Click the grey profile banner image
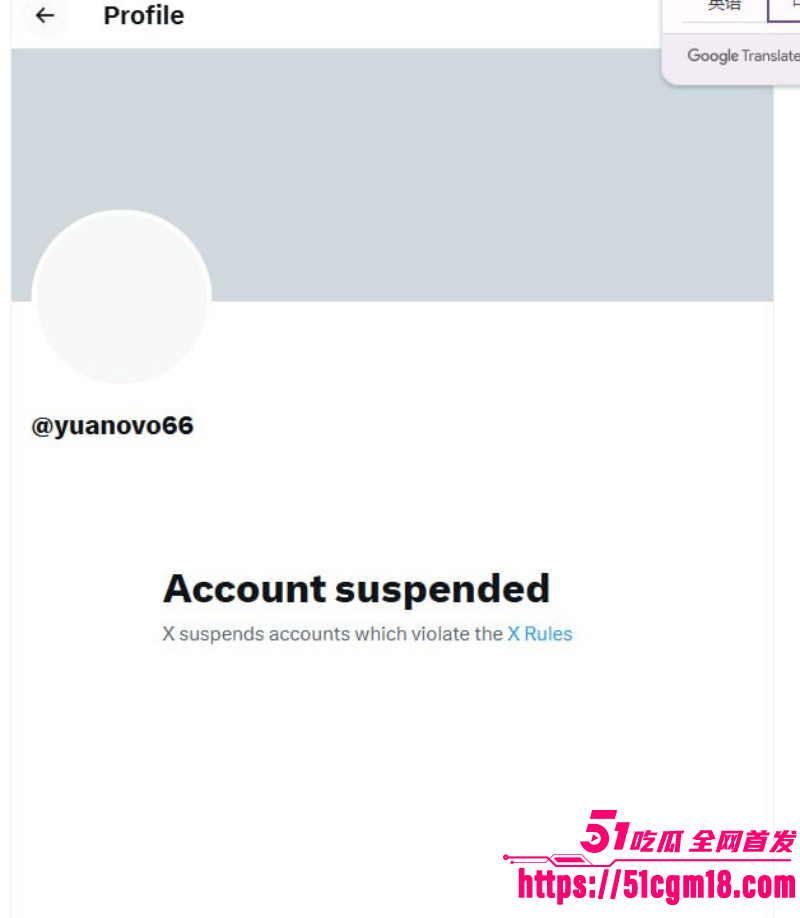The height and width of the screenshot is (918, 800). point(392,174)
